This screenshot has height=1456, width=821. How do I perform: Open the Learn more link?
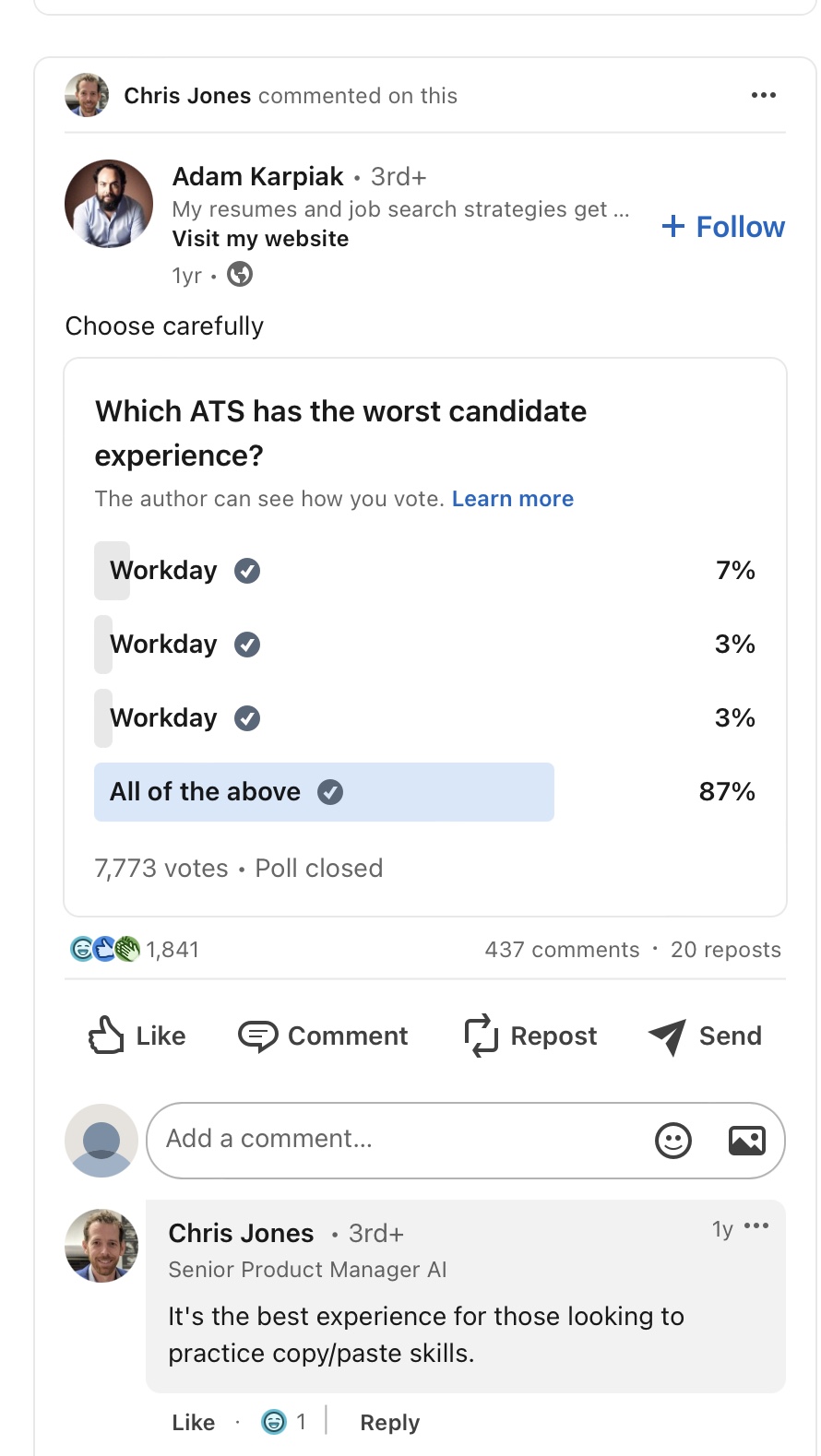pyautogui.click(x=512, y=499)
